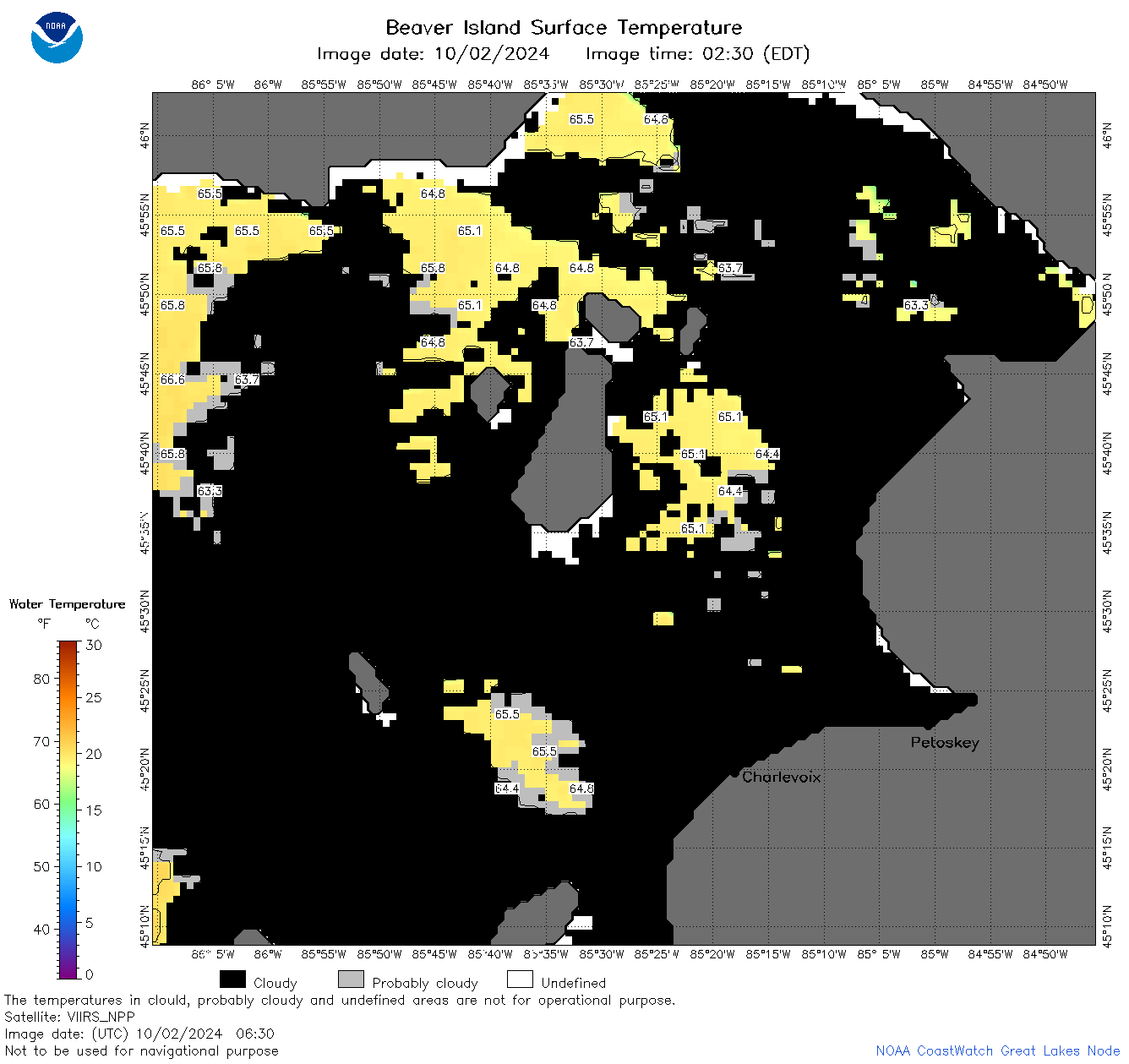
Task: Click the Cloudy legend label
Action: 275,983
